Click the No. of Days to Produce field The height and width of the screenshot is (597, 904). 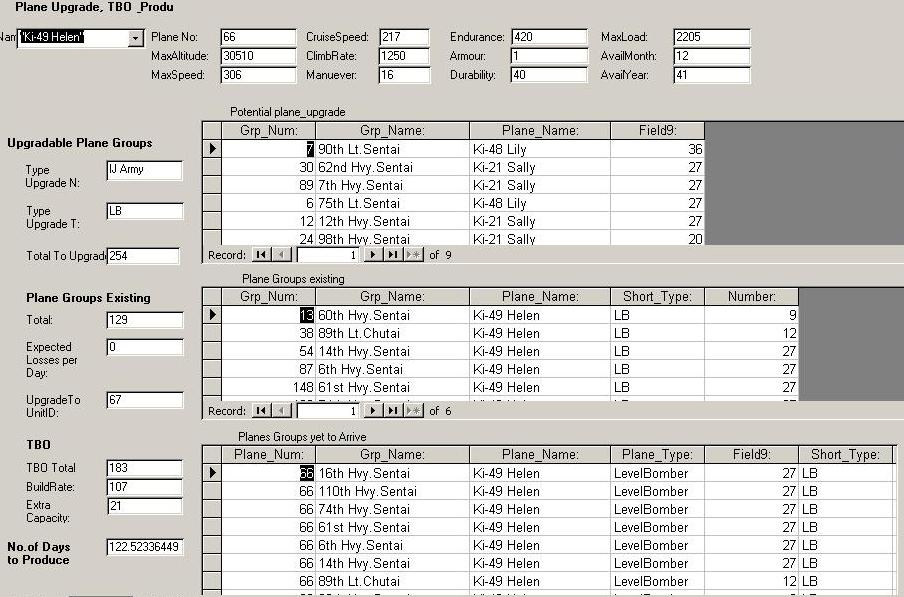click(x=145, y=547)
